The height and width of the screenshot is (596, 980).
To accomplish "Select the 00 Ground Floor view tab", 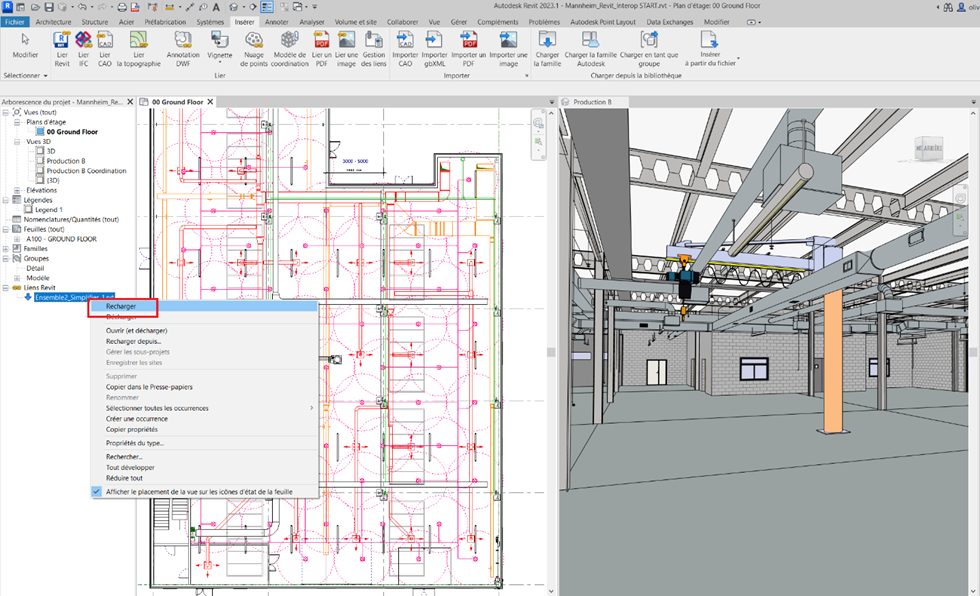I will point(178,102).
